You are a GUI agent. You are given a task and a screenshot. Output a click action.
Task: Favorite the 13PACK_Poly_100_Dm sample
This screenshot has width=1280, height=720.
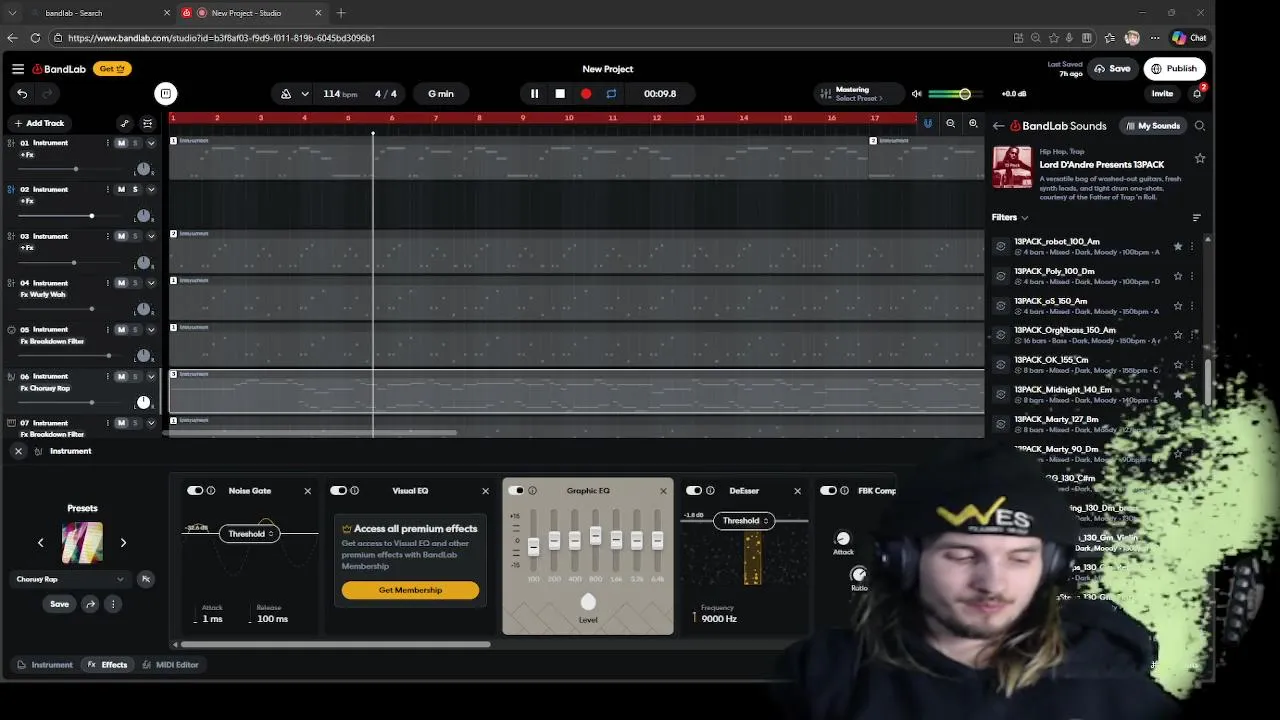(1178, 276)
